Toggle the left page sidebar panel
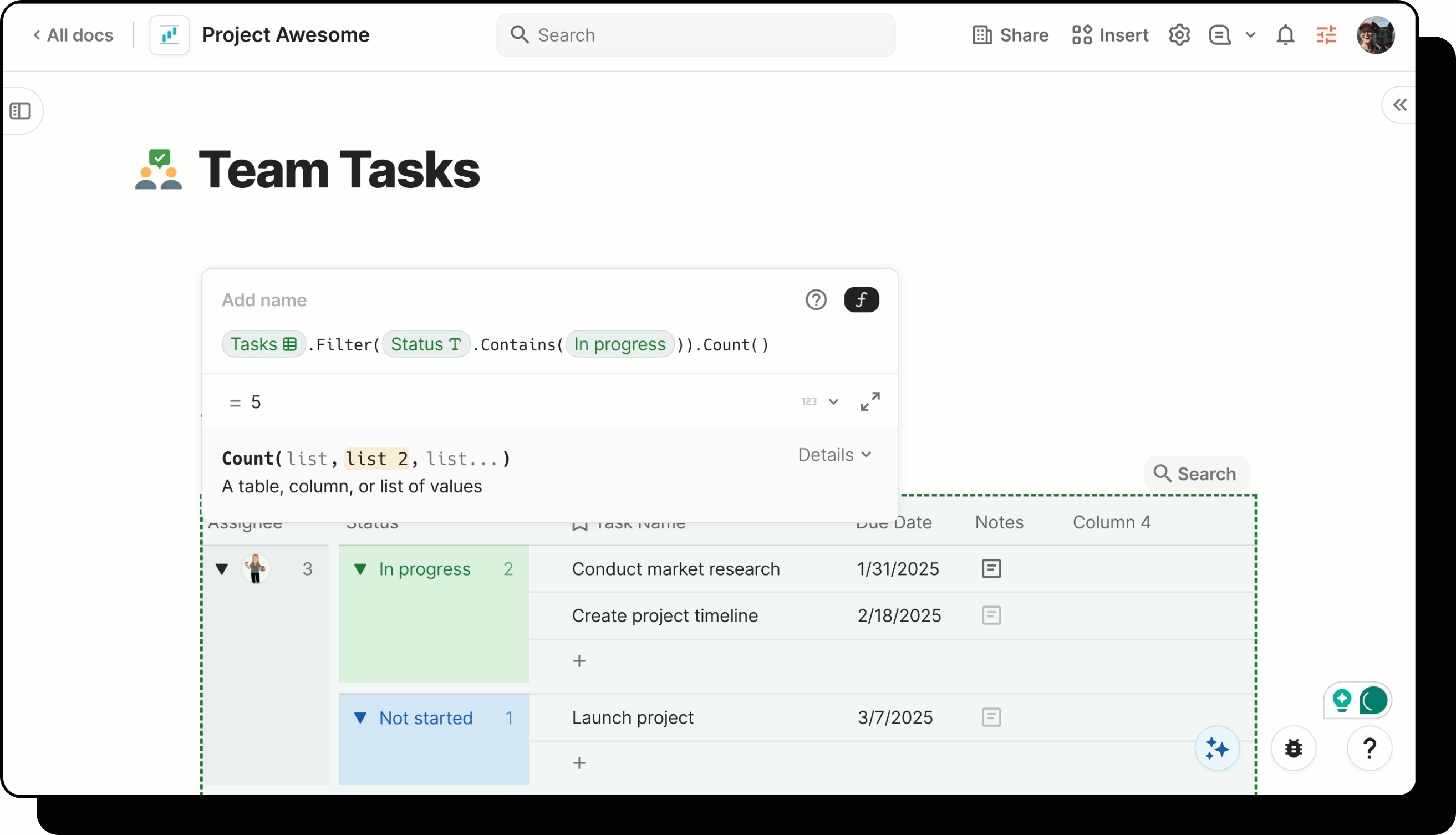The image size is (1456, 835). [21, 111]
